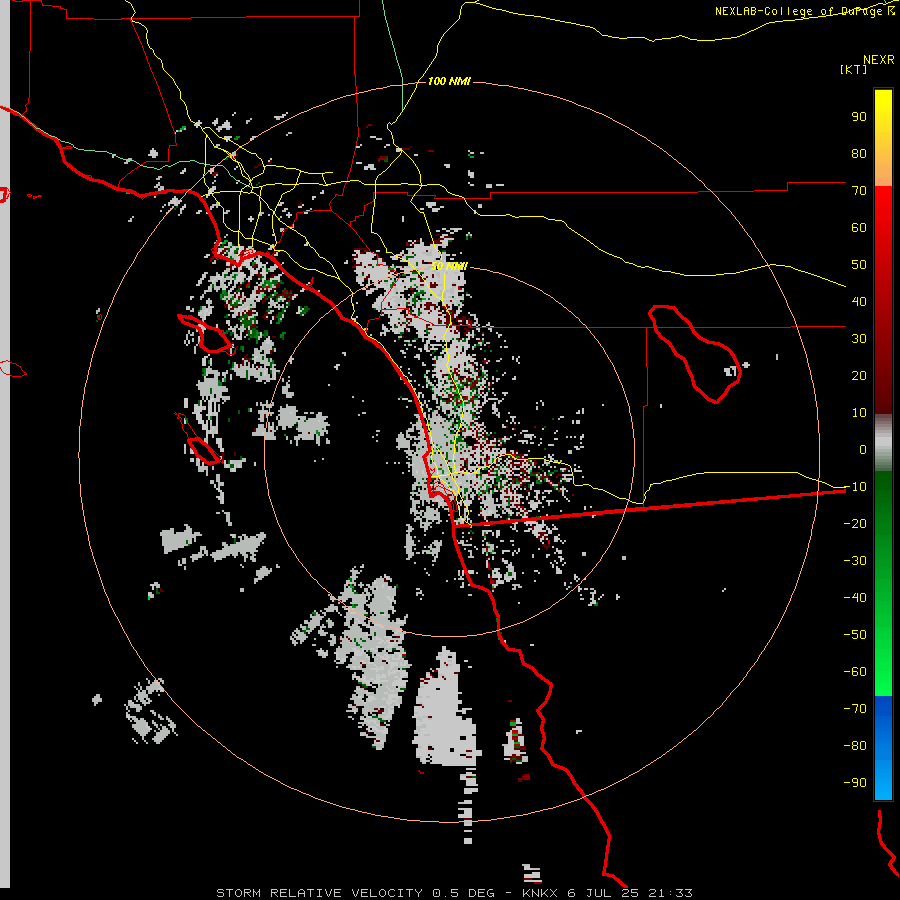
Task: Click the KNKX radar site identifier
Action: click(540, 893)
